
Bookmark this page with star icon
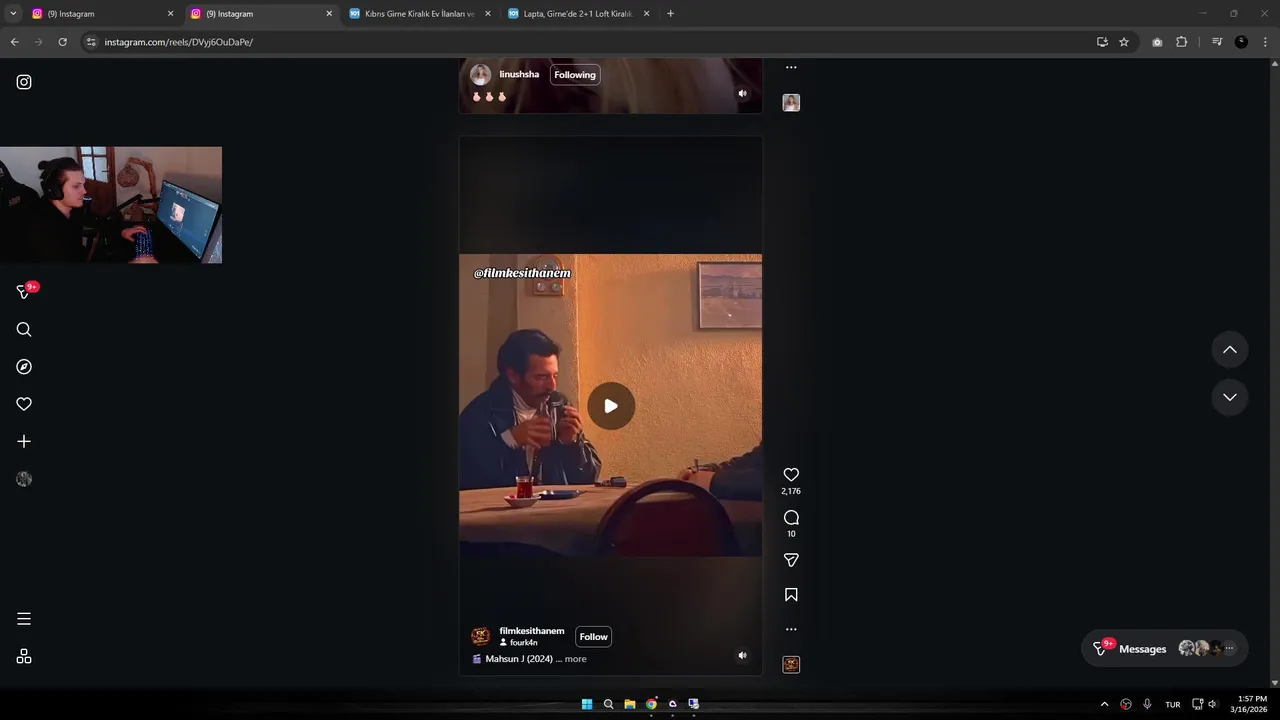click(x=1124, y=42)
